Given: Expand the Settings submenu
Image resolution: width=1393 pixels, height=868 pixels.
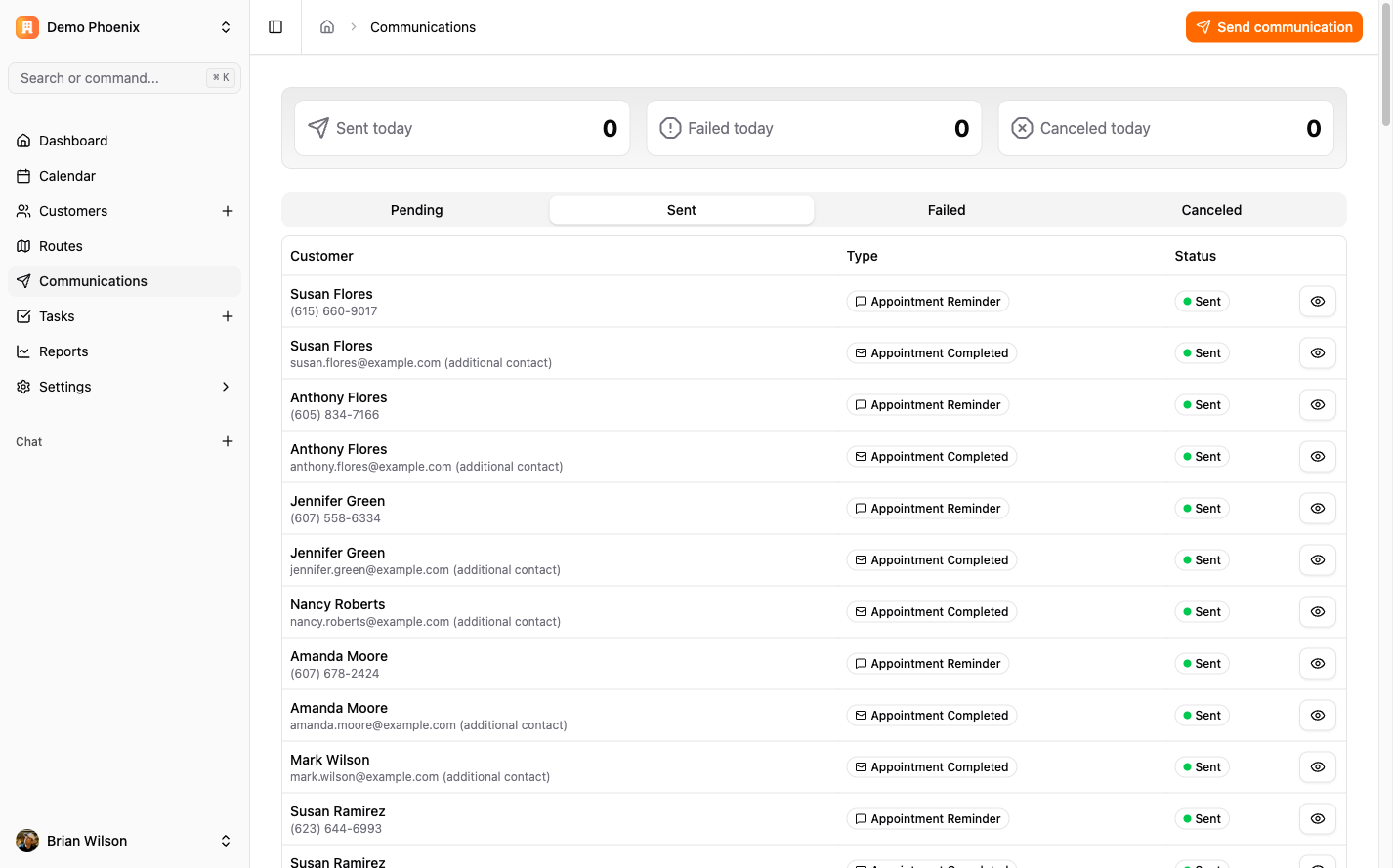Looking at the screenshot, I should tap(226, 387).
